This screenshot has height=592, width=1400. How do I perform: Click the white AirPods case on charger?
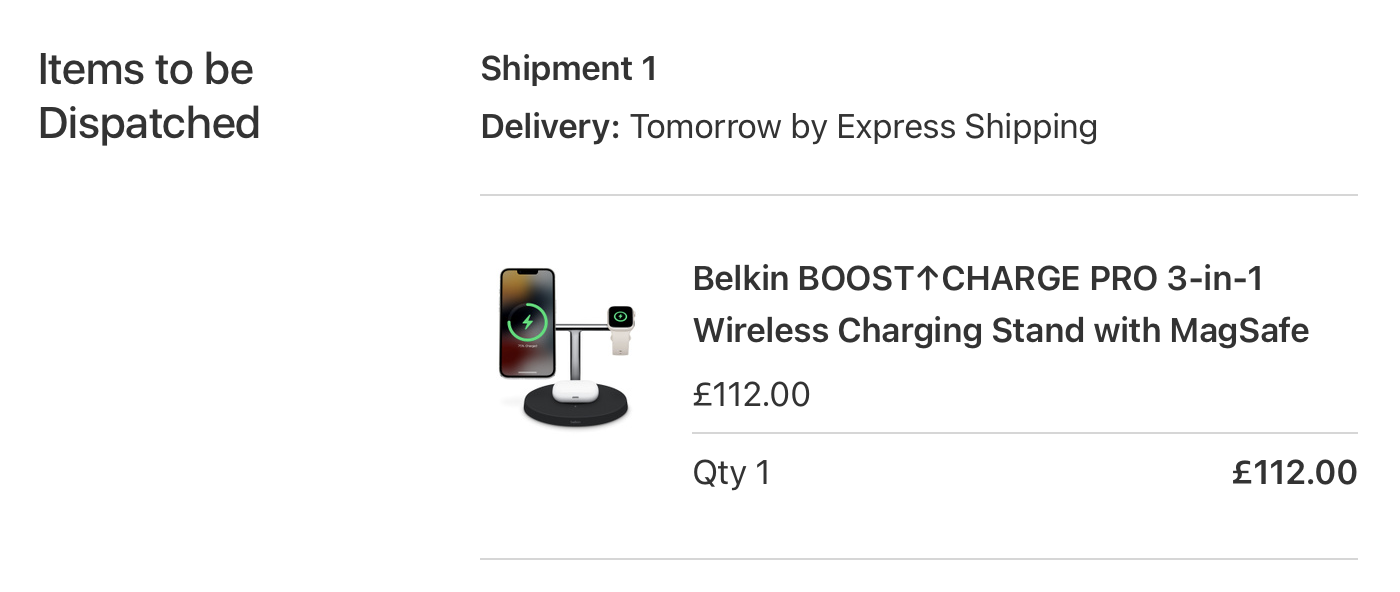(x=574, y=391)
